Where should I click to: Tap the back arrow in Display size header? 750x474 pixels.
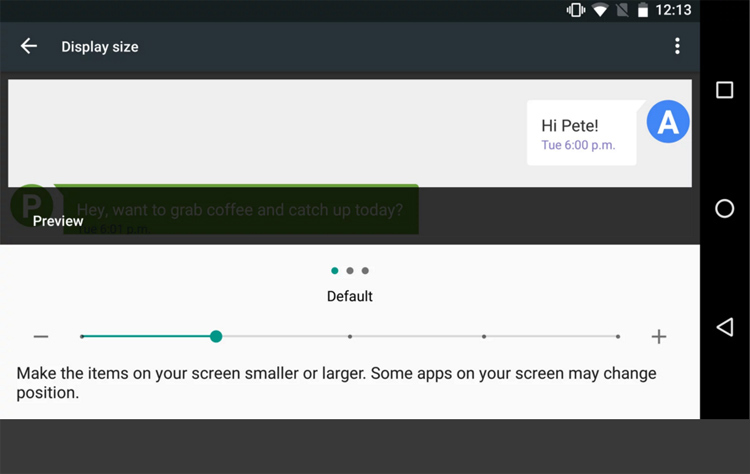tap(29, 46)
